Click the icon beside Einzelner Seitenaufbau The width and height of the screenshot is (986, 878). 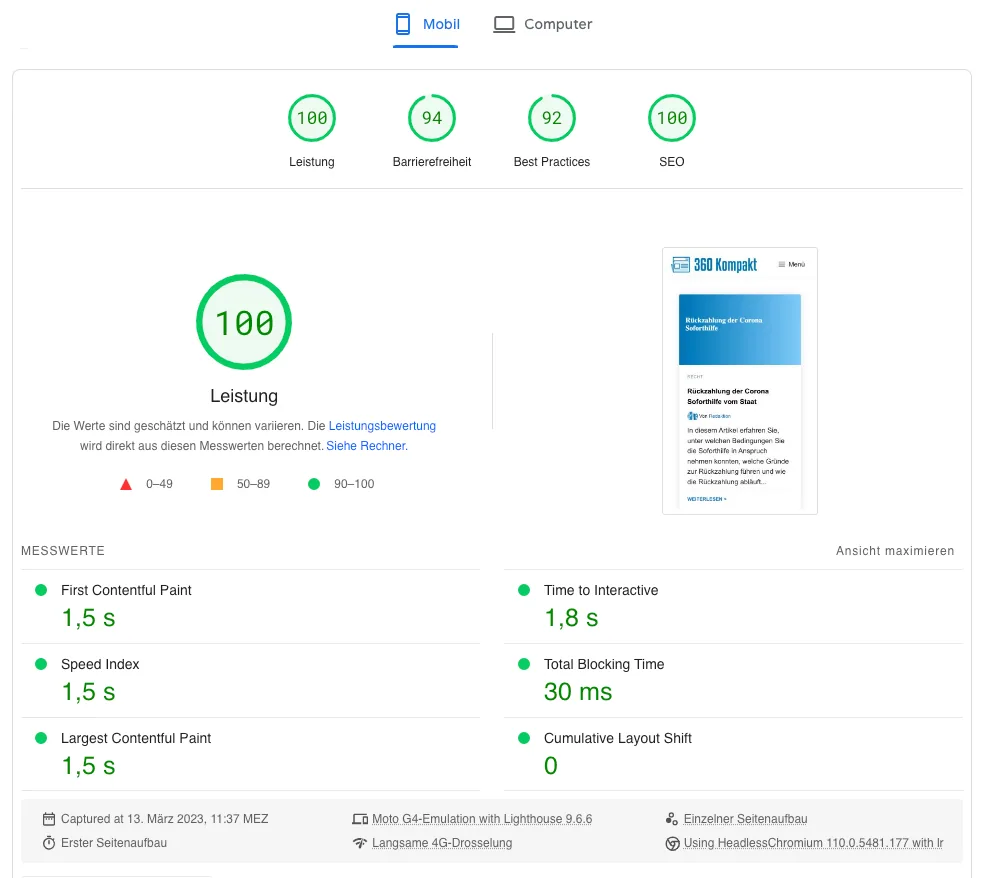pyautogui.click(x=672, y=820)
